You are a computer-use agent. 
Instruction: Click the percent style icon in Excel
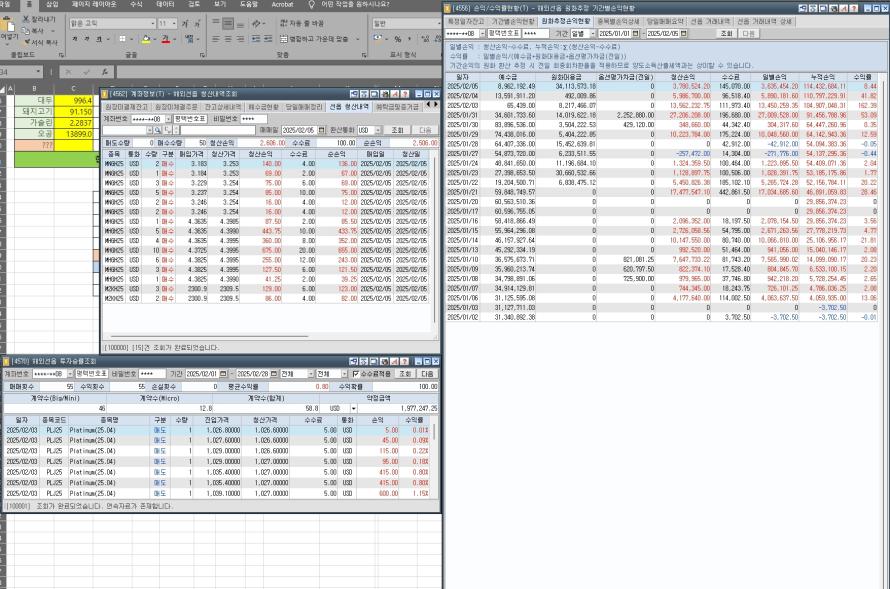398,39
